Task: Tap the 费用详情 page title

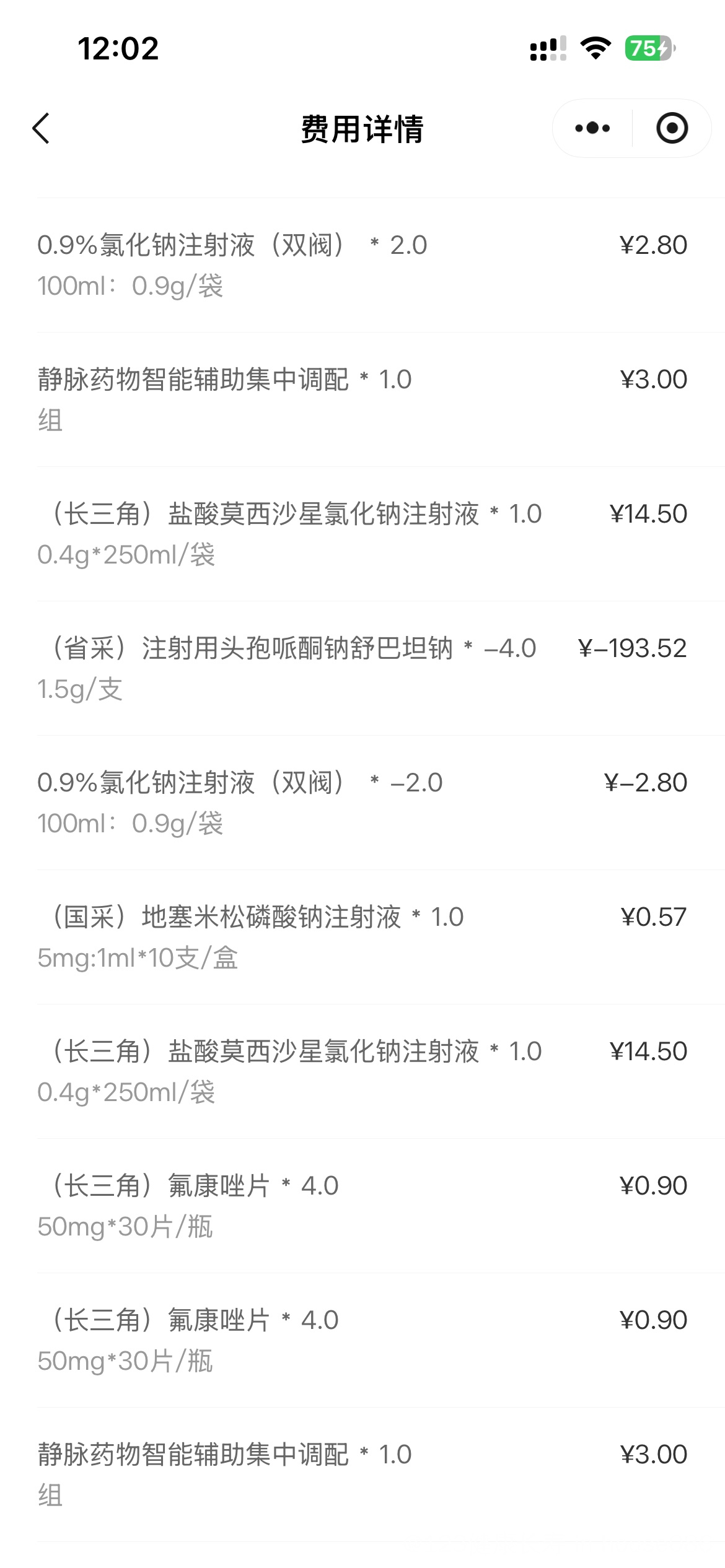Action: (362, 129)
